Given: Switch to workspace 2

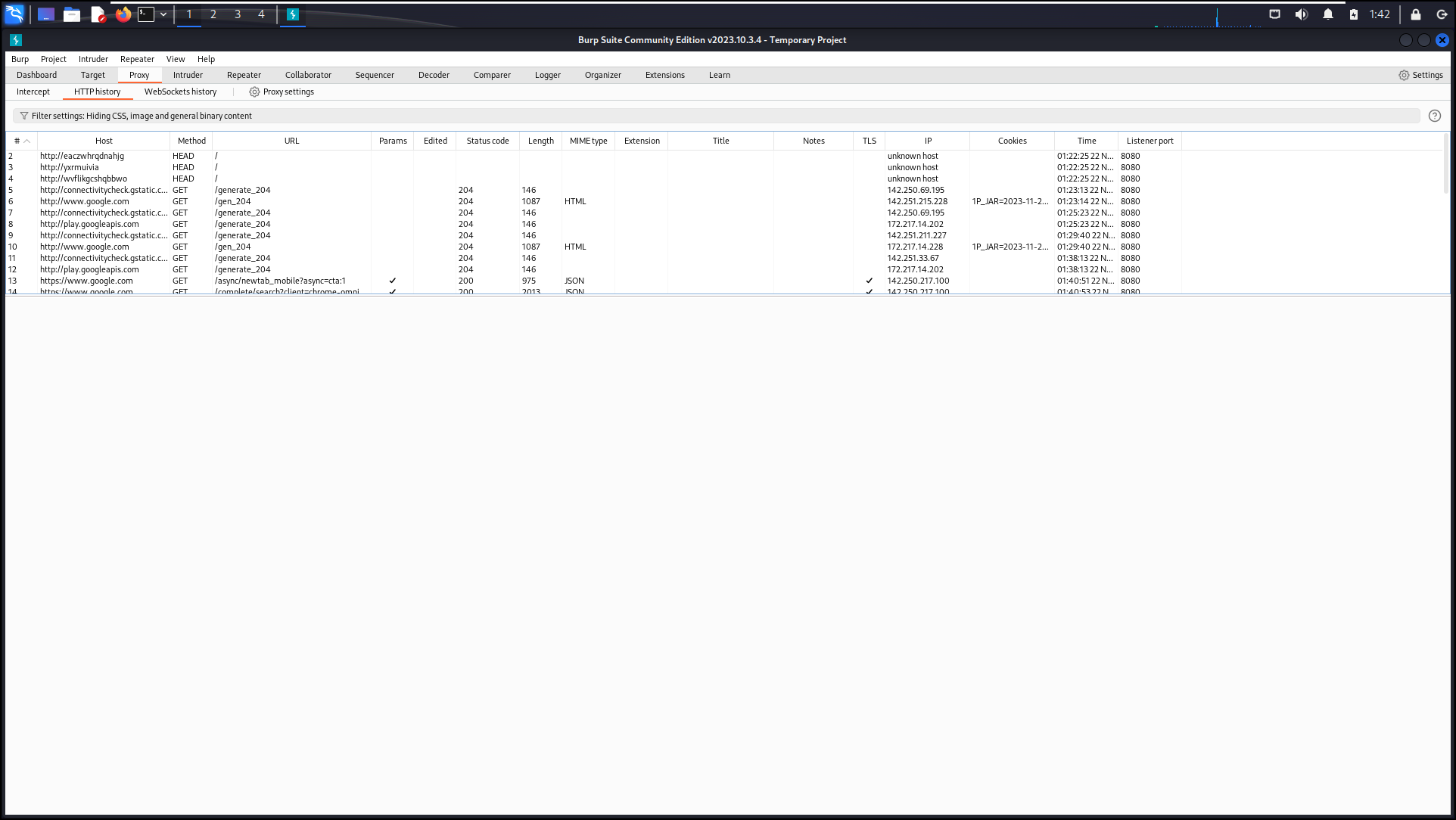Looking at the screenshot, I should pos(213,14).
